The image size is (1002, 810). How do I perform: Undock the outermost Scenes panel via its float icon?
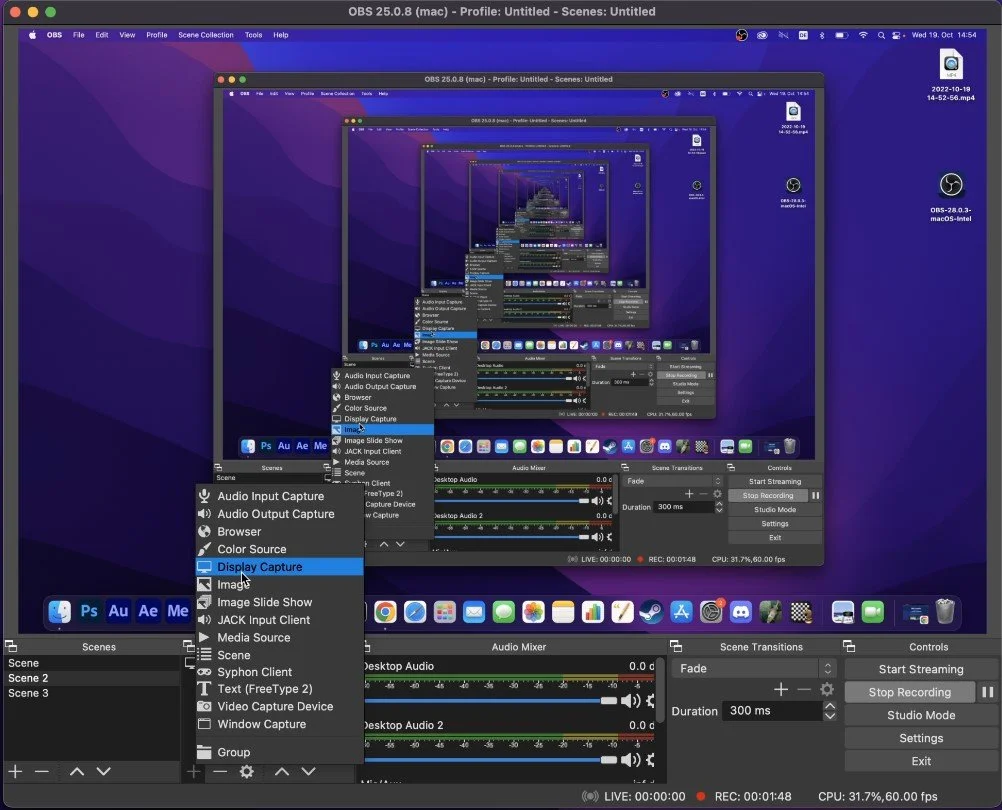pyautogui.click(x=11, y=646)
